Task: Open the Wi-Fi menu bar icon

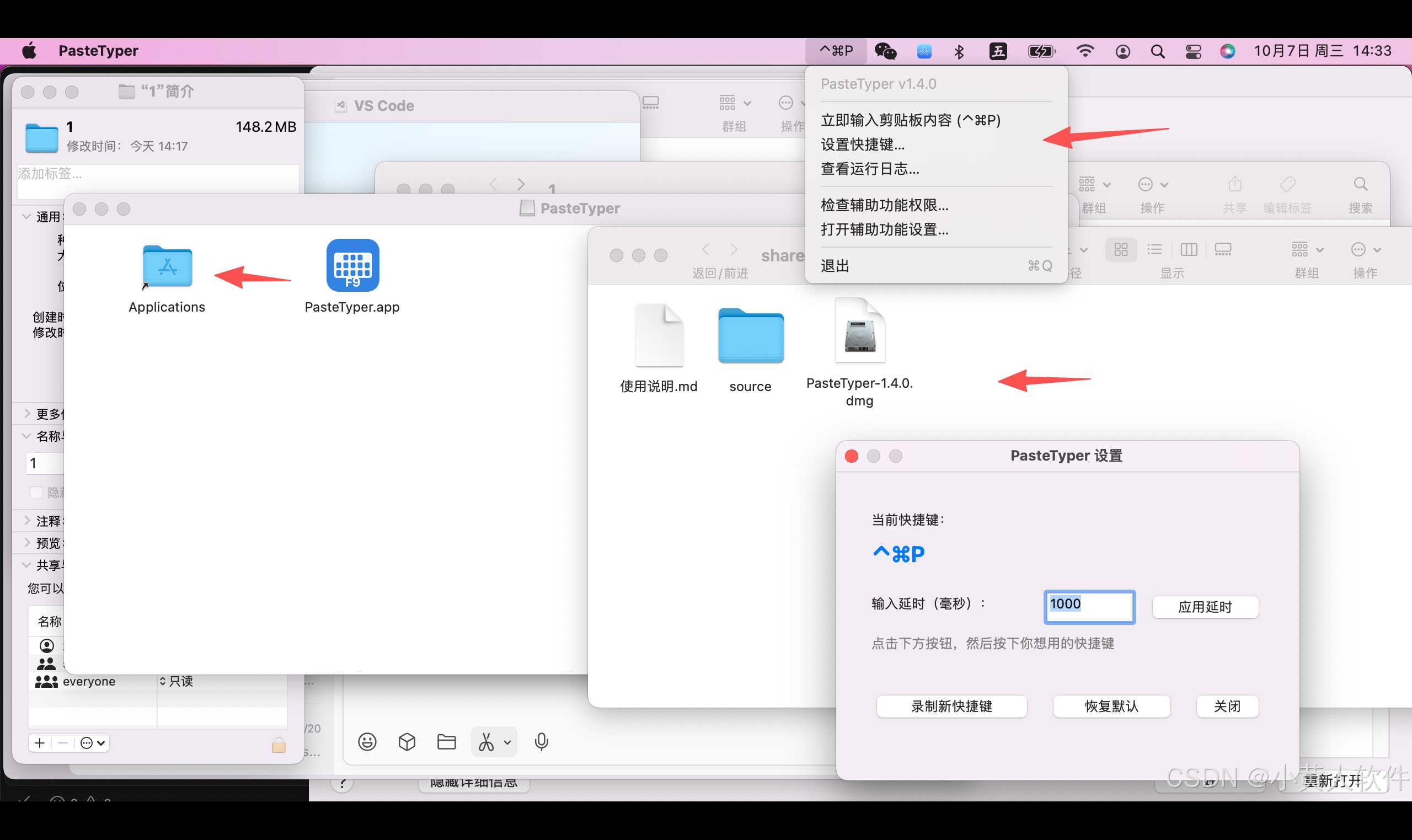Action: click(1084, 51)
